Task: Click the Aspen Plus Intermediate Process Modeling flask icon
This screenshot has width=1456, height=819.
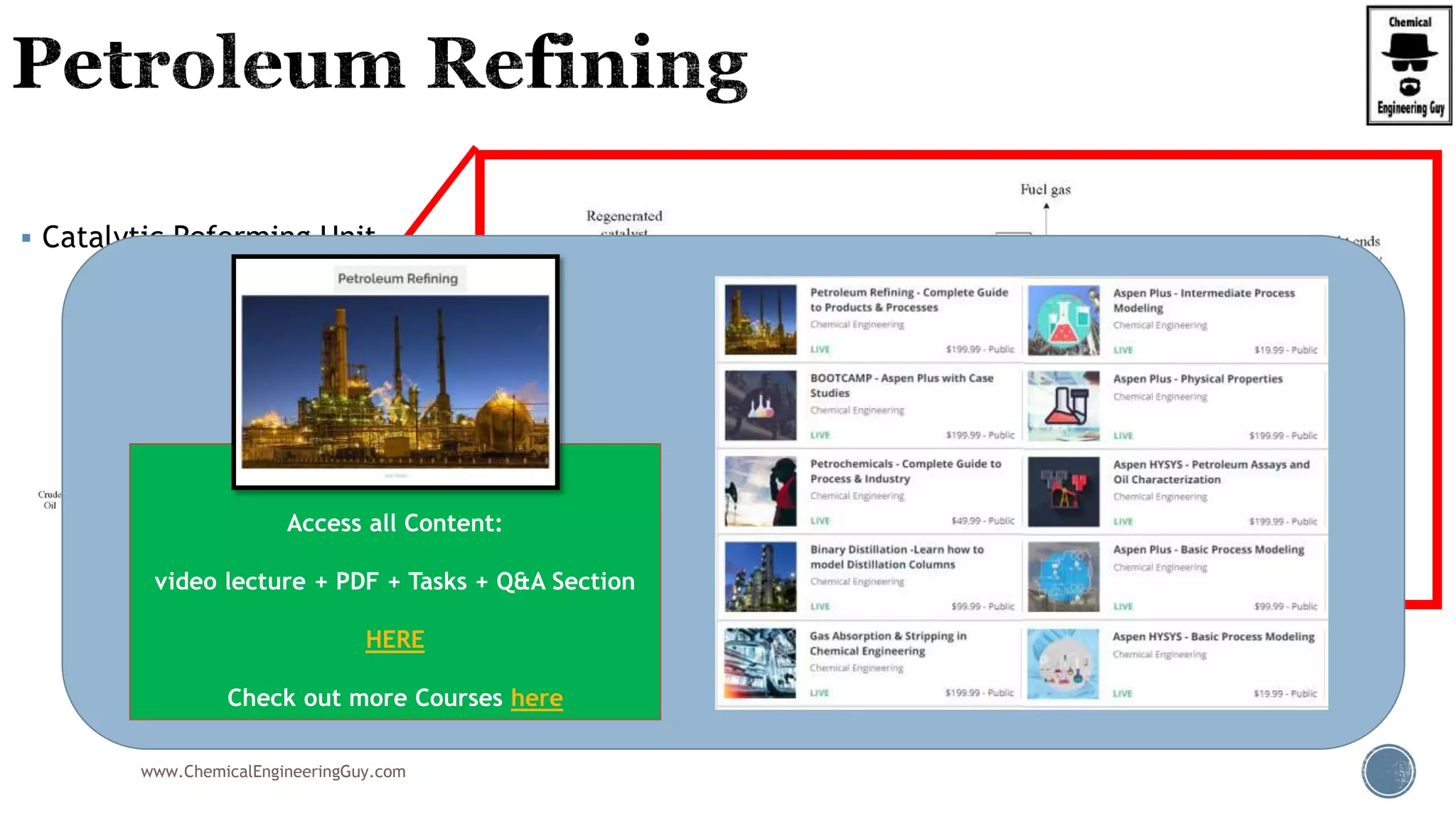Action: [1064, 321]
